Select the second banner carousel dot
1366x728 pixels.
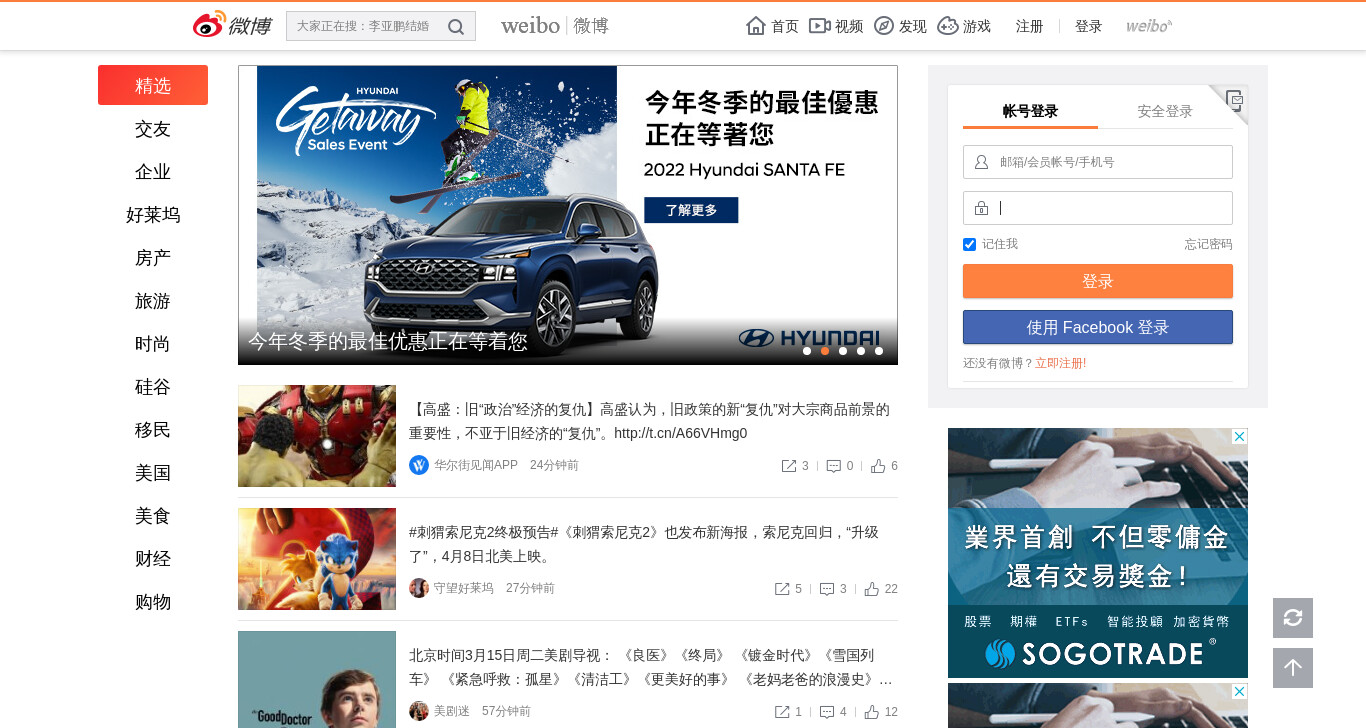(825, 351)
